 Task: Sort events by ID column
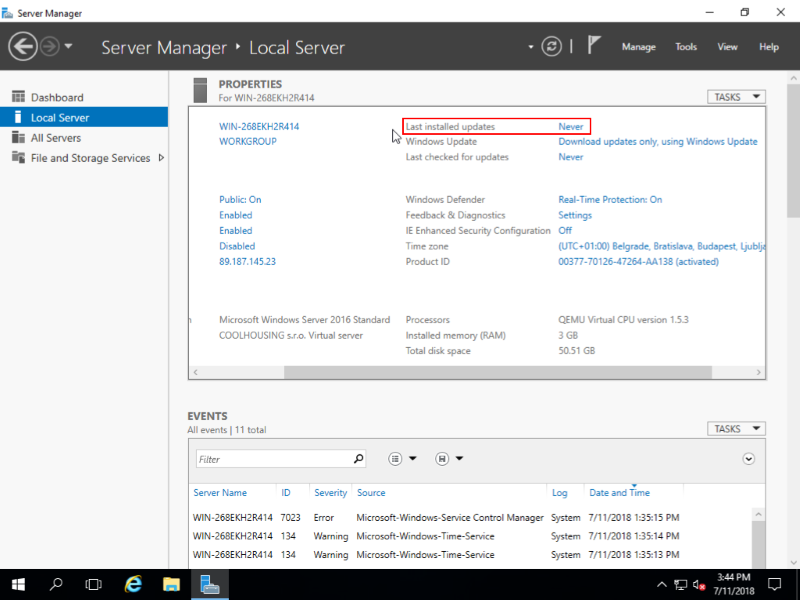[x=286, y=492]
